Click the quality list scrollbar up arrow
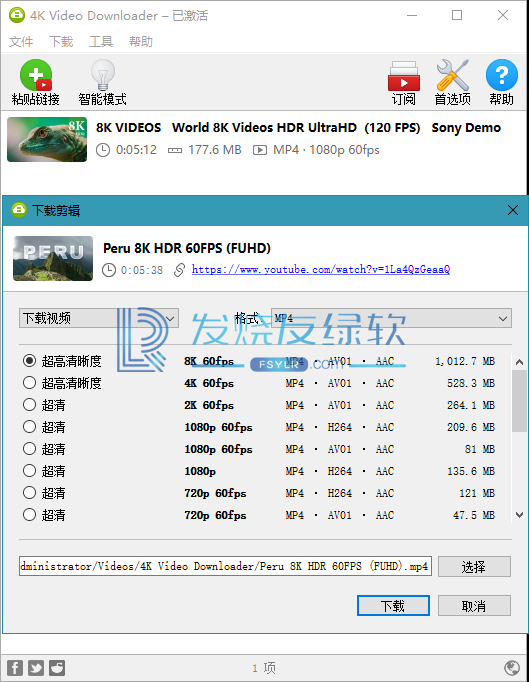The height and width of the screenshot is (682, 529). click(519, 362)
